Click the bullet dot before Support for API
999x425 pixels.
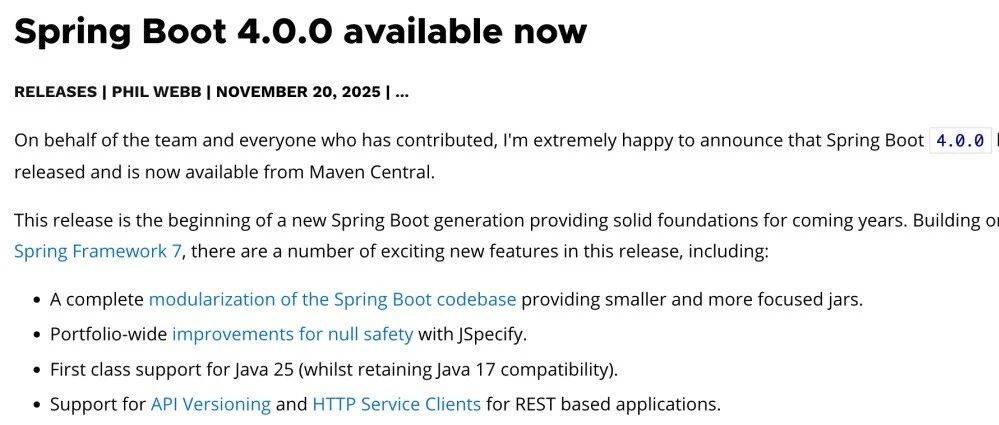coord(36,405)
